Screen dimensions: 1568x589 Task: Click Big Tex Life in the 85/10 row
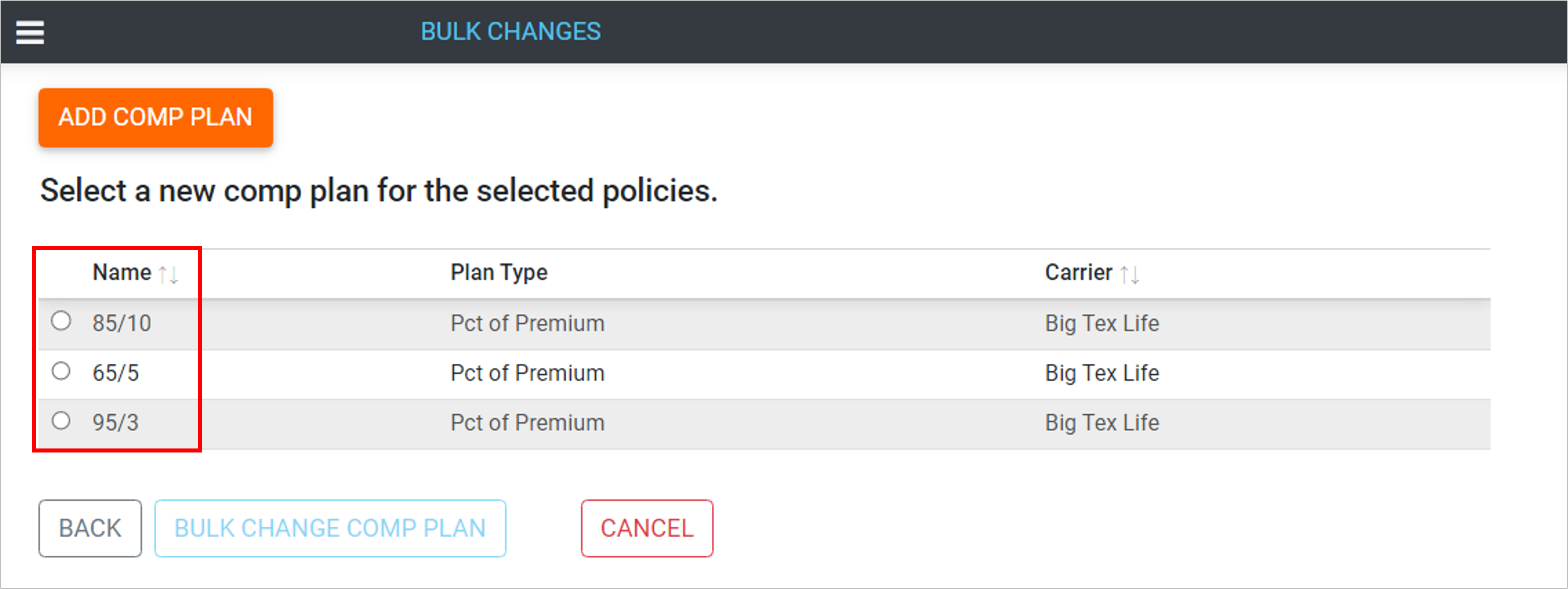(1102, 323)
